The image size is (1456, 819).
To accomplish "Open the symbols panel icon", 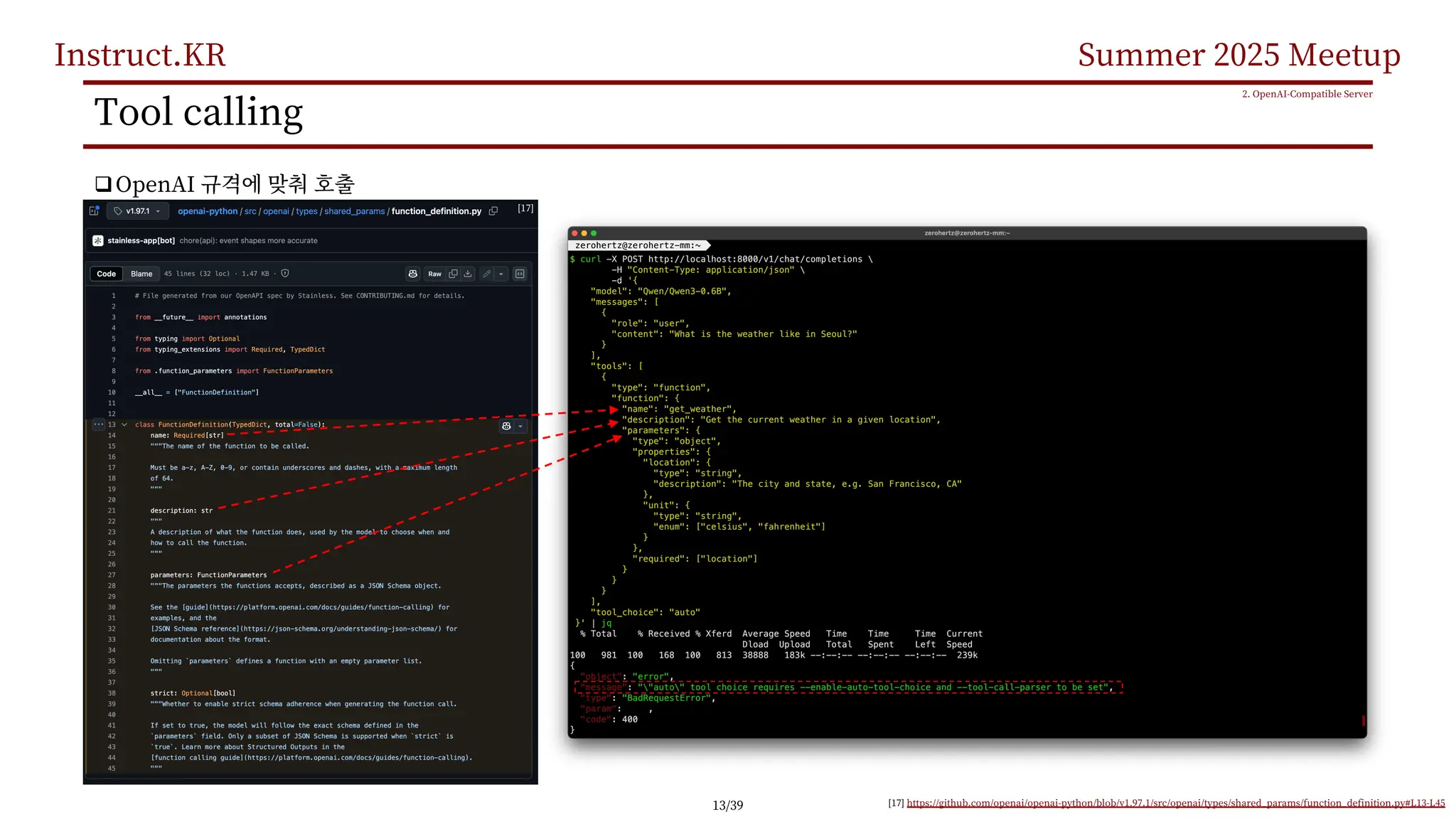I will [520, 274].
